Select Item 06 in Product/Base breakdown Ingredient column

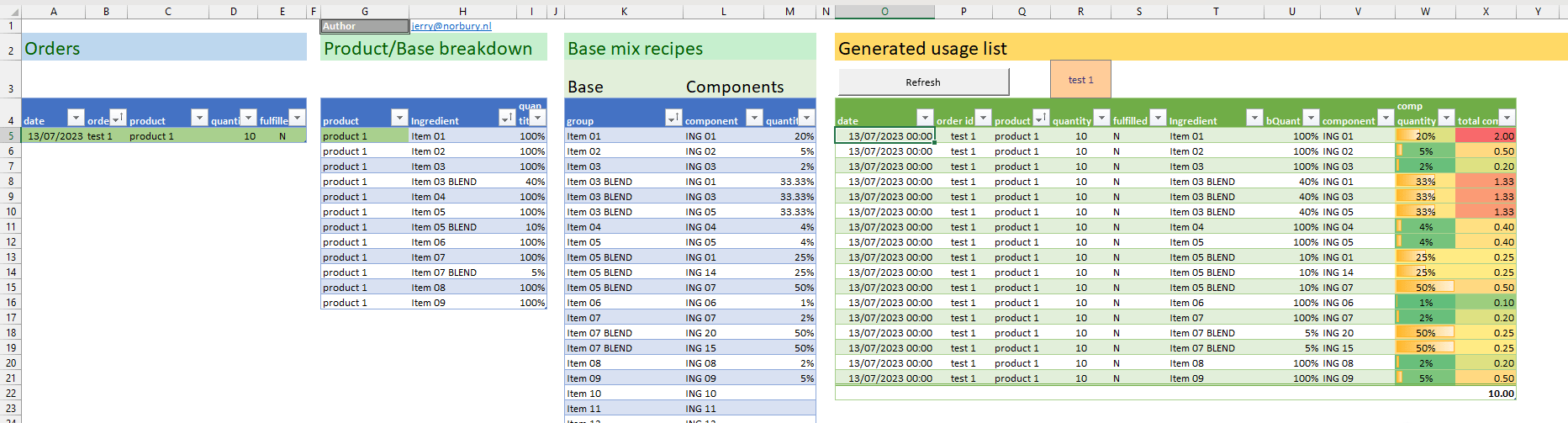(x=462, y=241)
